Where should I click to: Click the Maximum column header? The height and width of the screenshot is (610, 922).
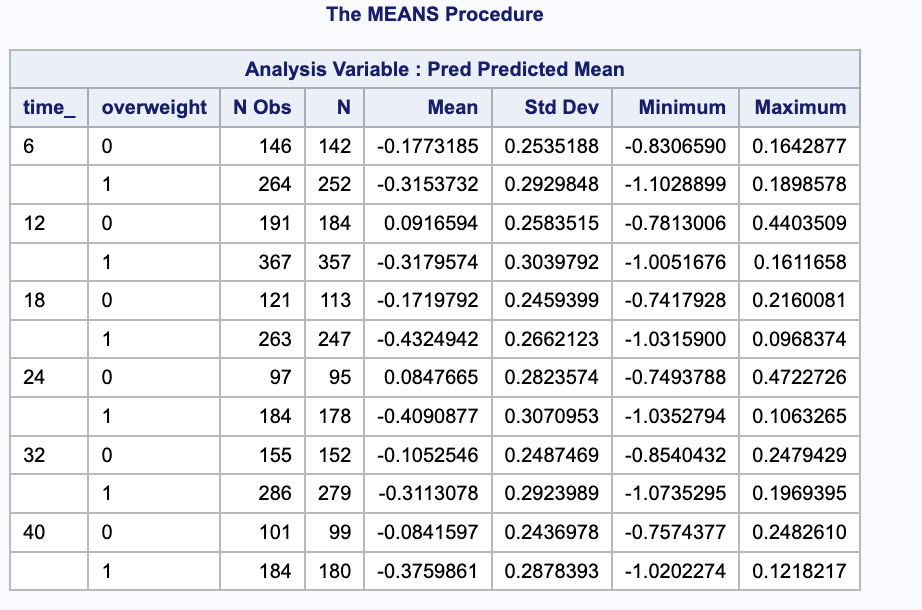tap(799, 108)
